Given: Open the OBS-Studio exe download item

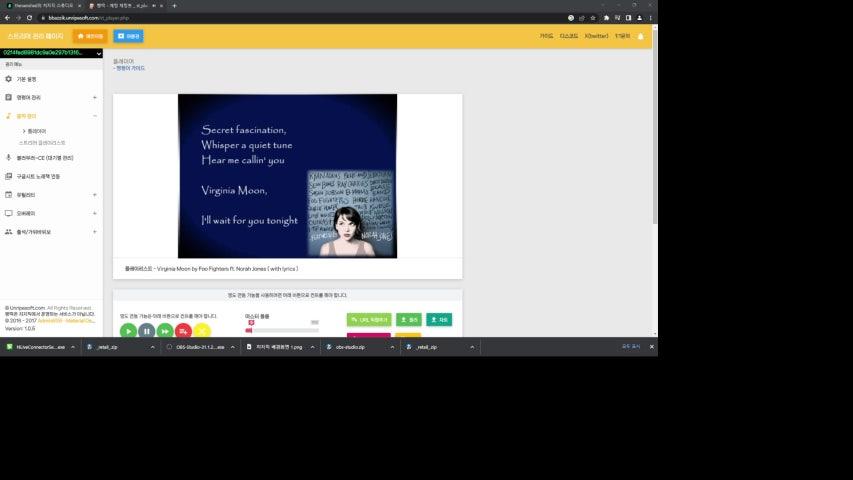Looking at the screenshot, I should click(x=196, y=347).
